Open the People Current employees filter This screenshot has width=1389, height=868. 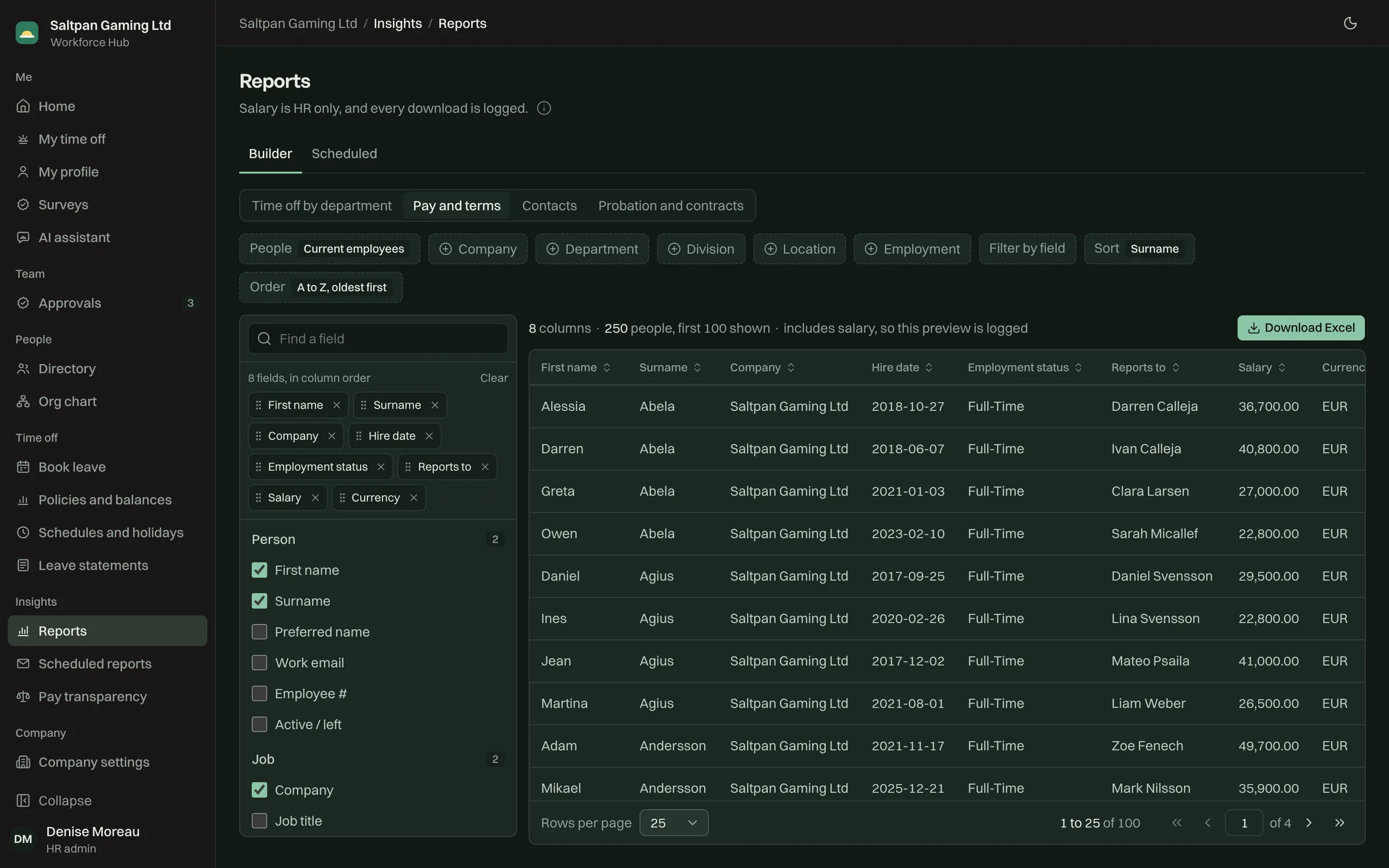click(329, 249)
